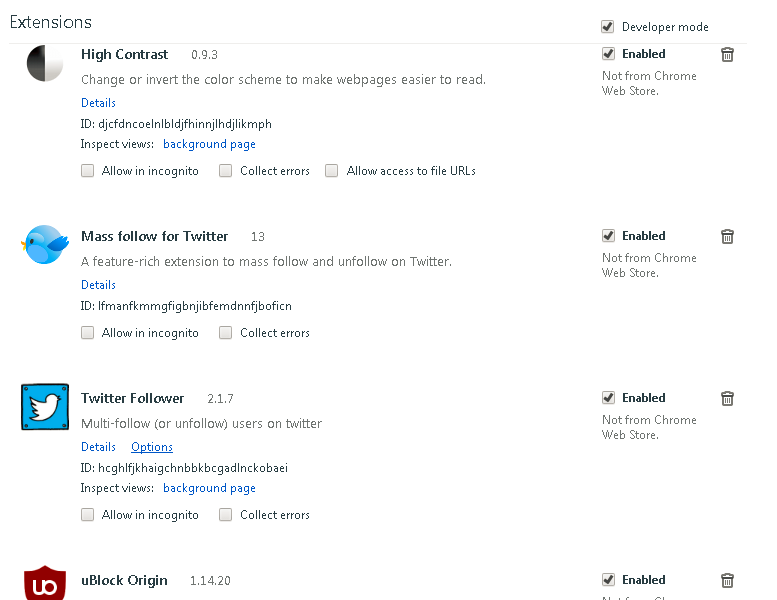This screenshot has width=777, height=600.
Task: Inspect Twitter Follower background page
Action: click(209, 488)
